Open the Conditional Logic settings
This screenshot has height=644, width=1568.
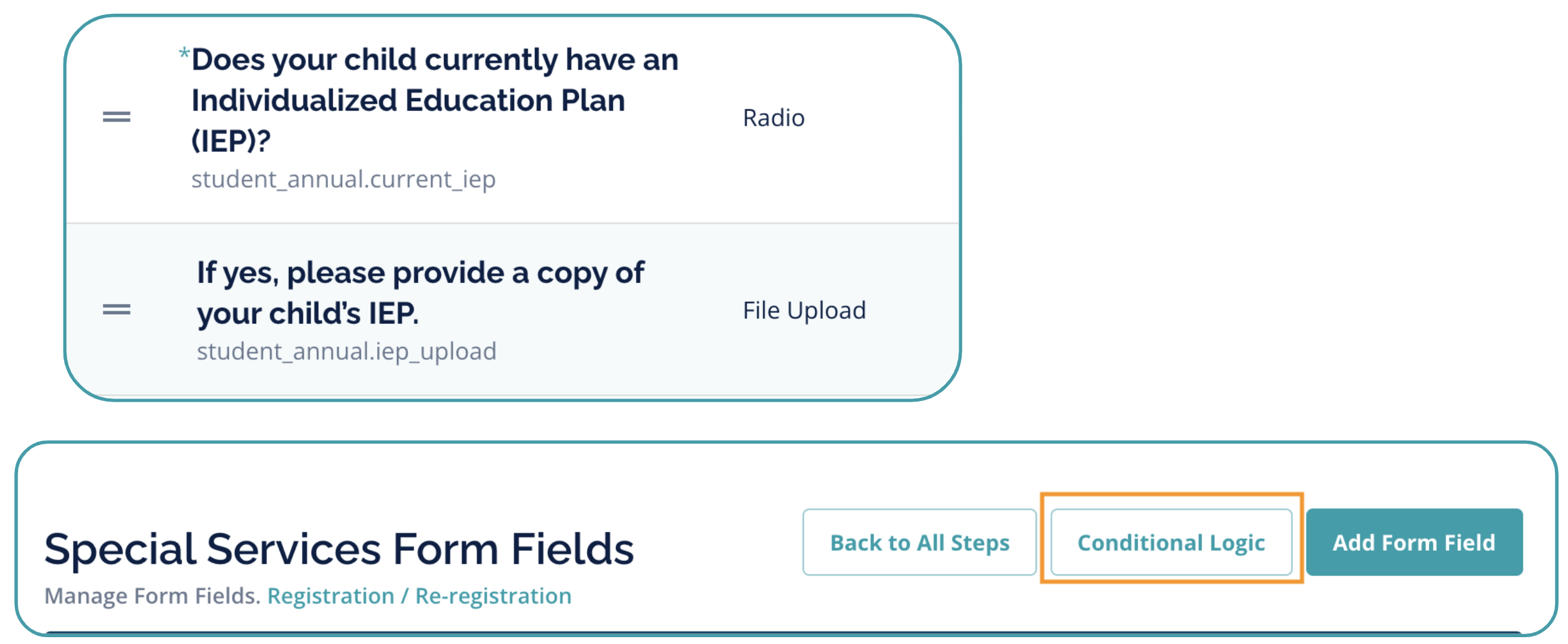click(1170, 542)
